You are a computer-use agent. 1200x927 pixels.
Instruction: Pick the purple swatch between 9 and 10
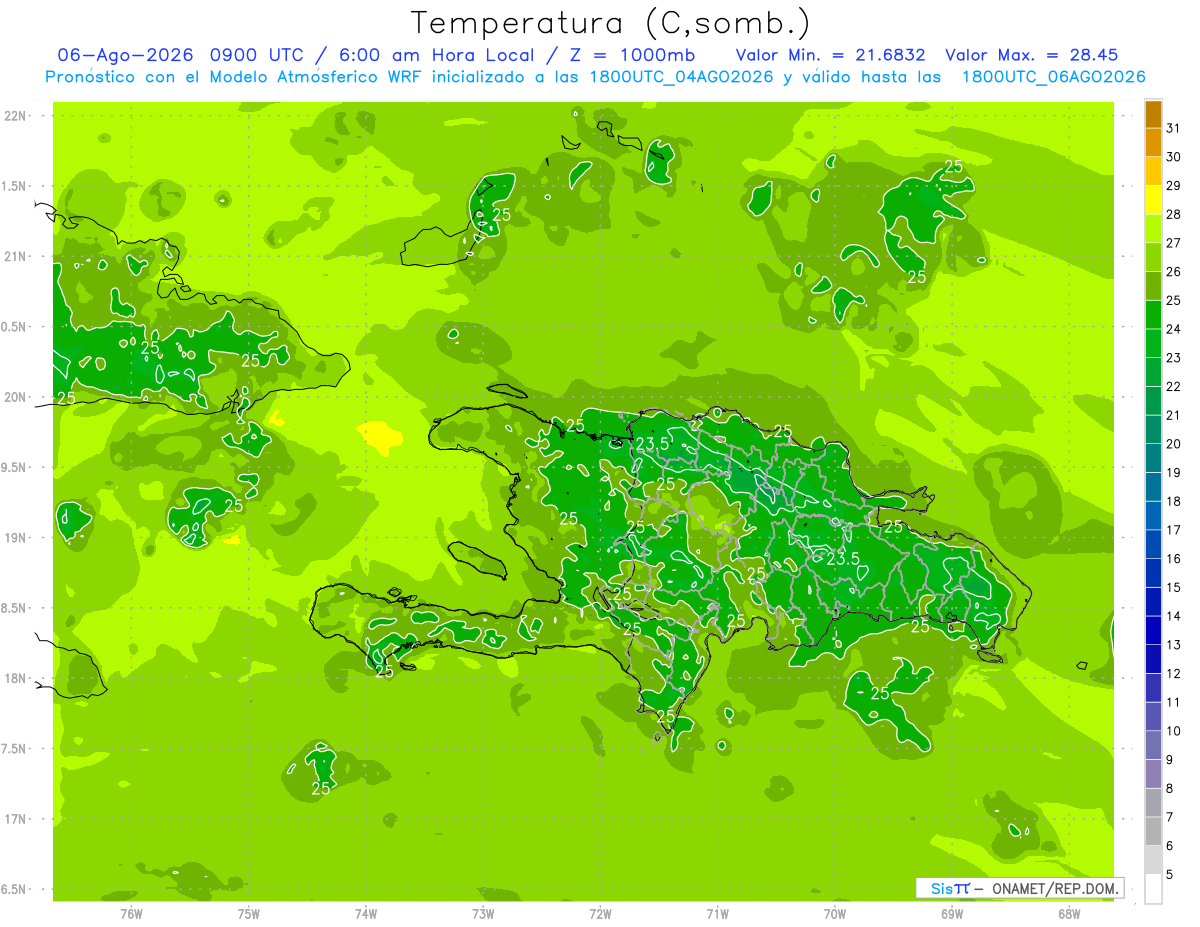click(x=1153, y=745)
